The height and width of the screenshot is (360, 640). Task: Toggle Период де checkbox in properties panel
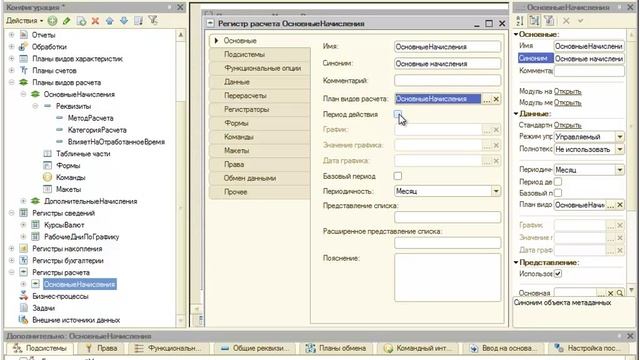coord(558,181)
